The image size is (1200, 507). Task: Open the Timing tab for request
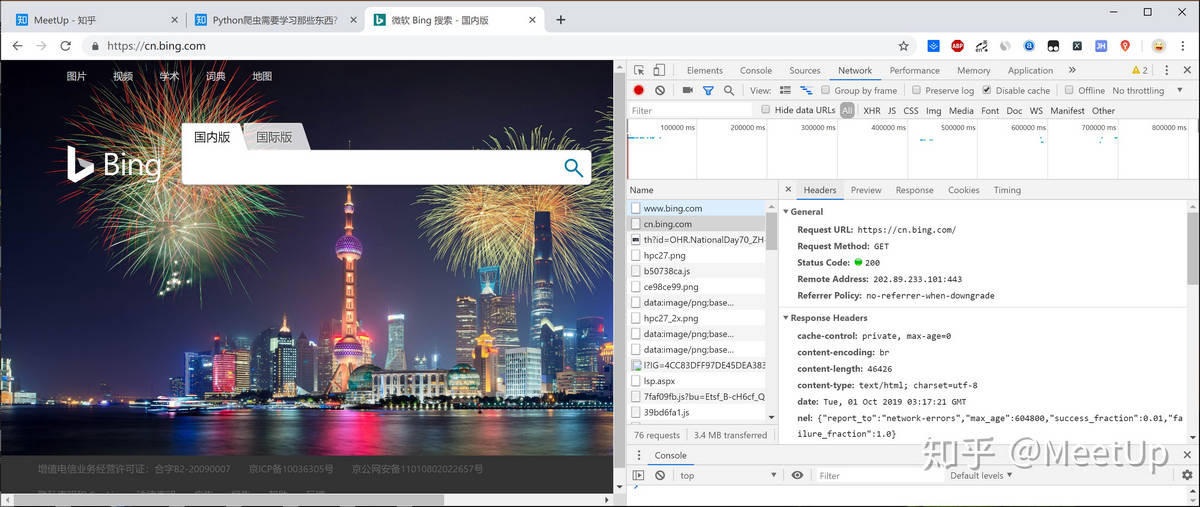click(1007, 190)
